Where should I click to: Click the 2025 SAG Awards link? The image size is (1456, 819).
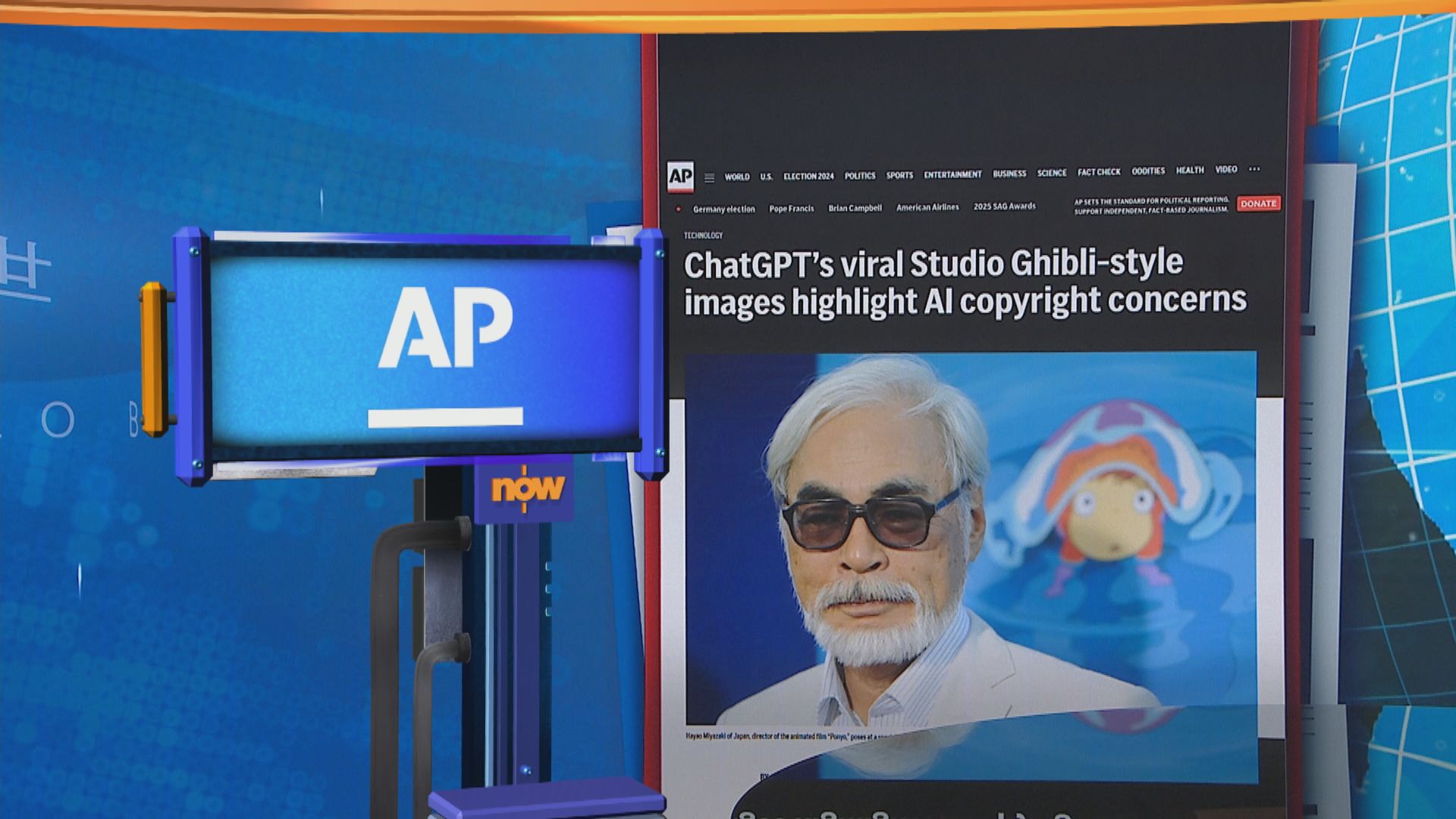1004,206
